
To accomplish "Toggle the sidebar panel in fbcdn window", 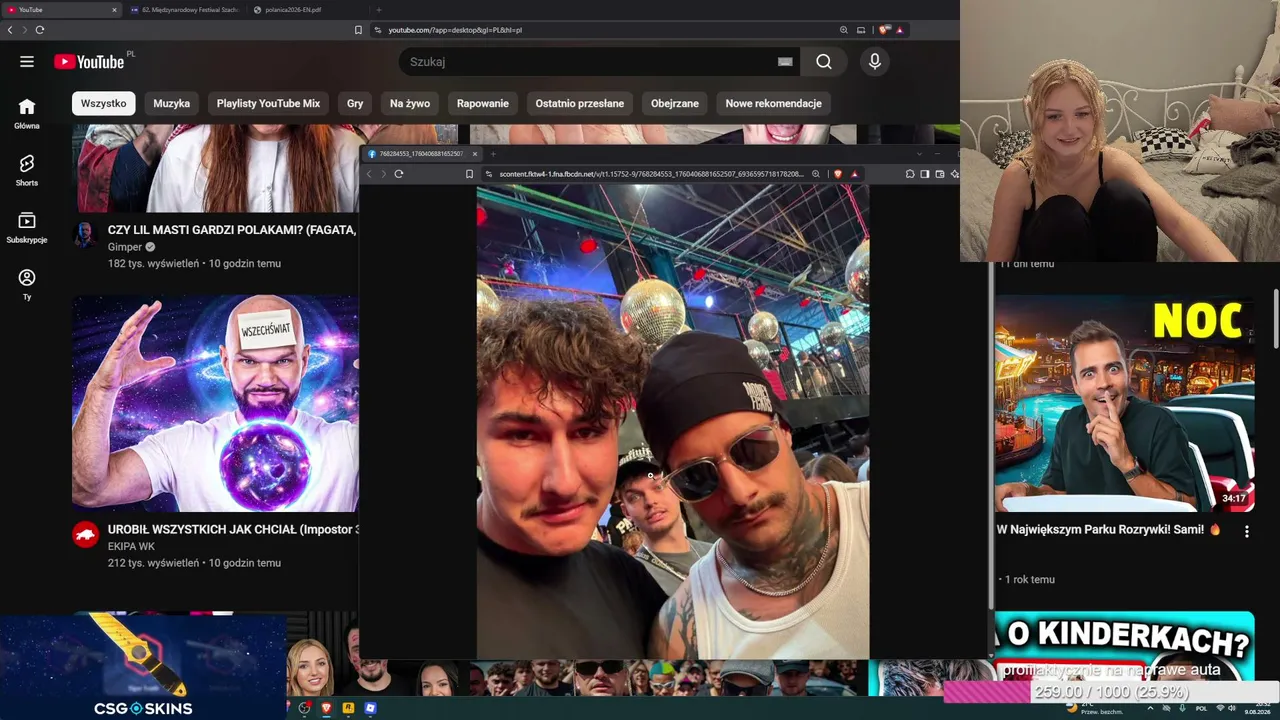I will pos(925,174).
